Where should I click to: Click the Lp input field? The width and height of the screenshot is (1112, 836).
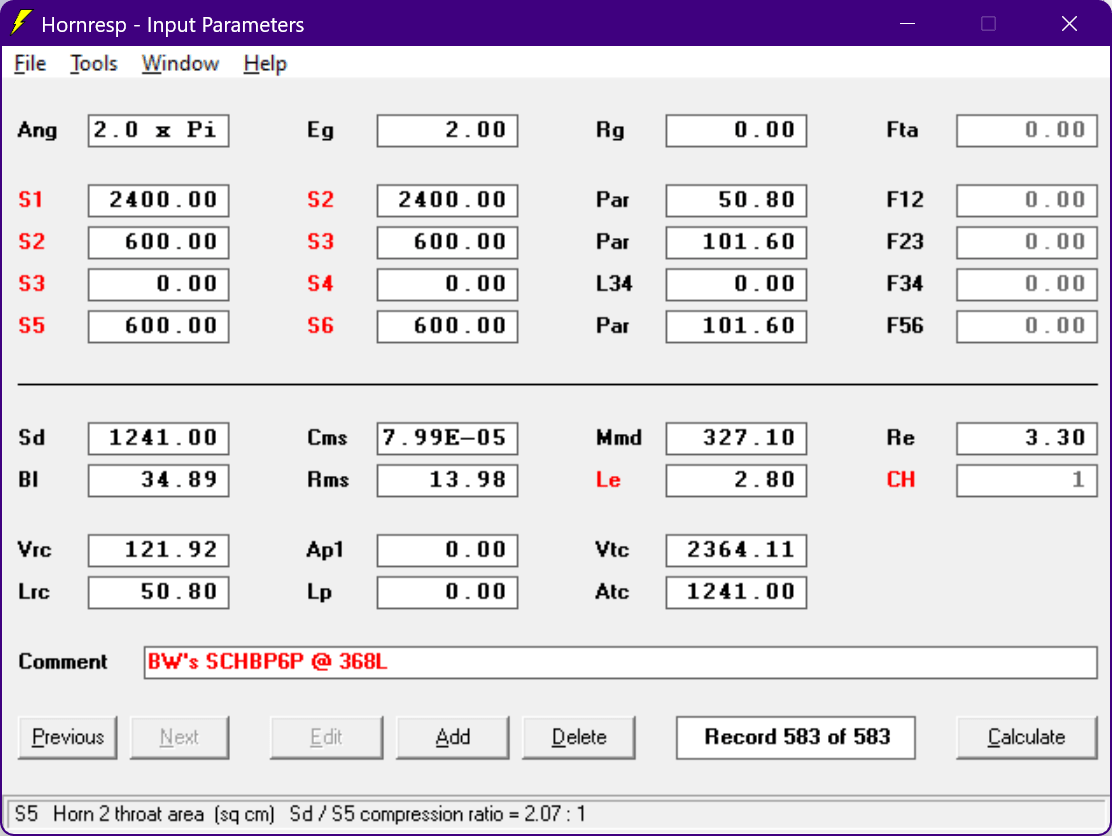pos(447,592)
